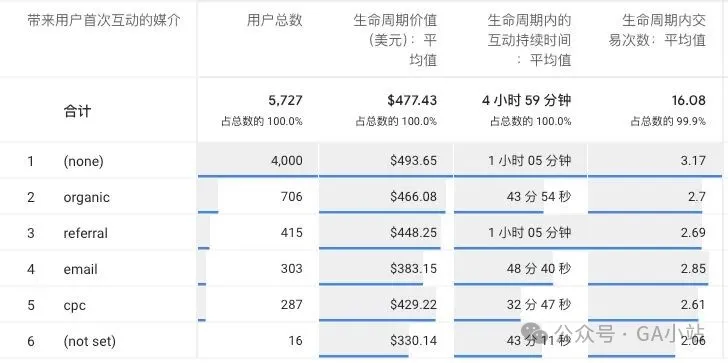728x363 pixels.
Task: Select the organic medium row
Action: pyautogui.click(x=86, y=197)
